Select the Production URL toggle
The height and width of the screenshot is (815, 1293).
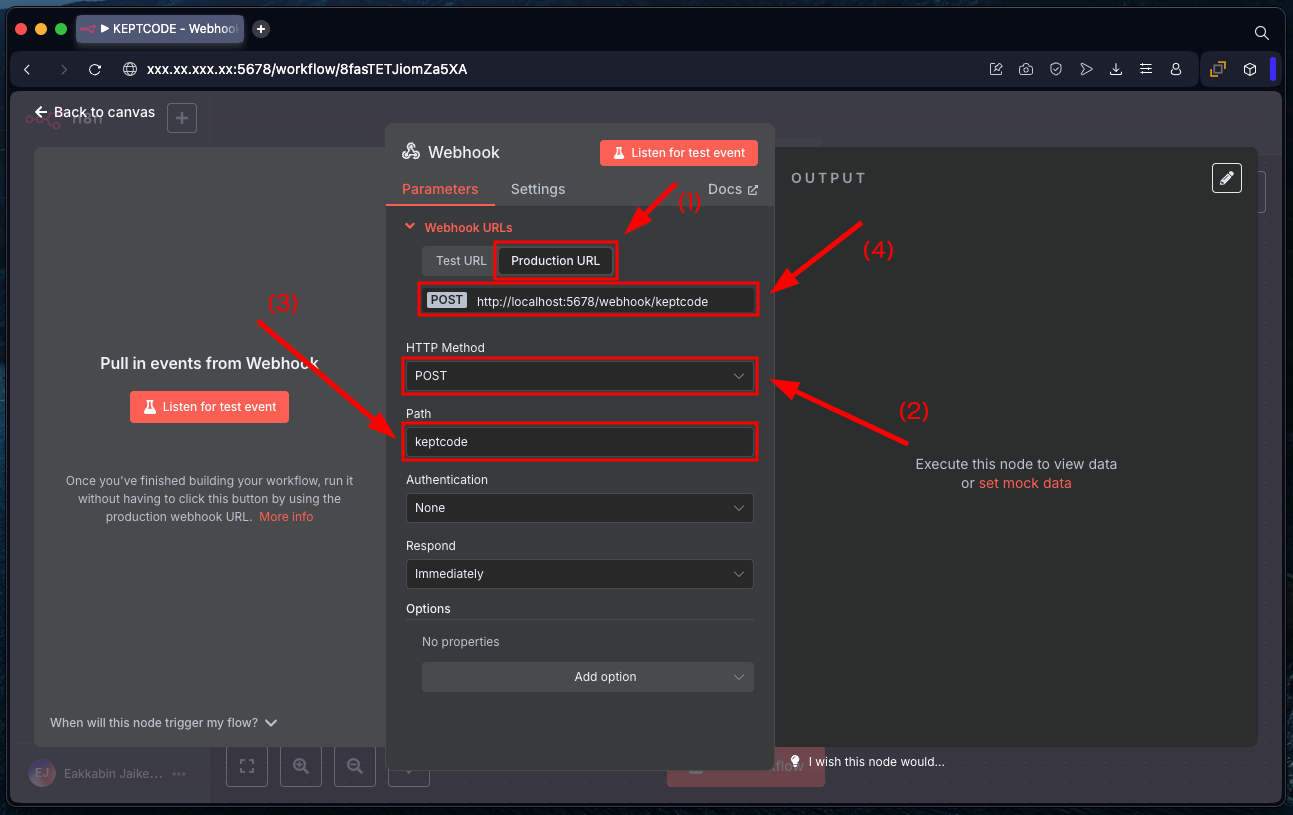coord(555,261)
